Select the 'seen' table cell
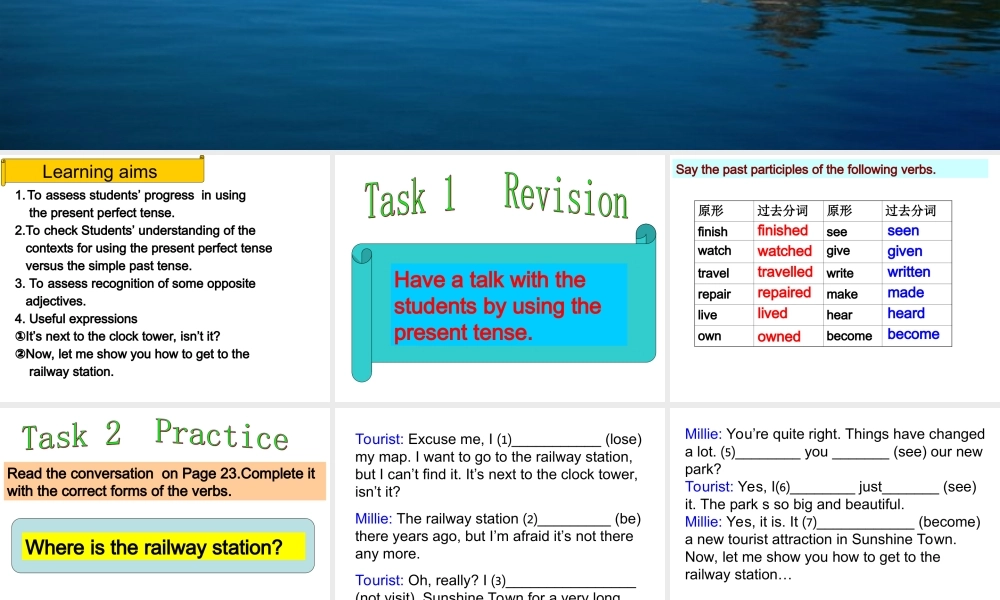Viewport: 1000px width, 600px height. [x=916, y=231]
